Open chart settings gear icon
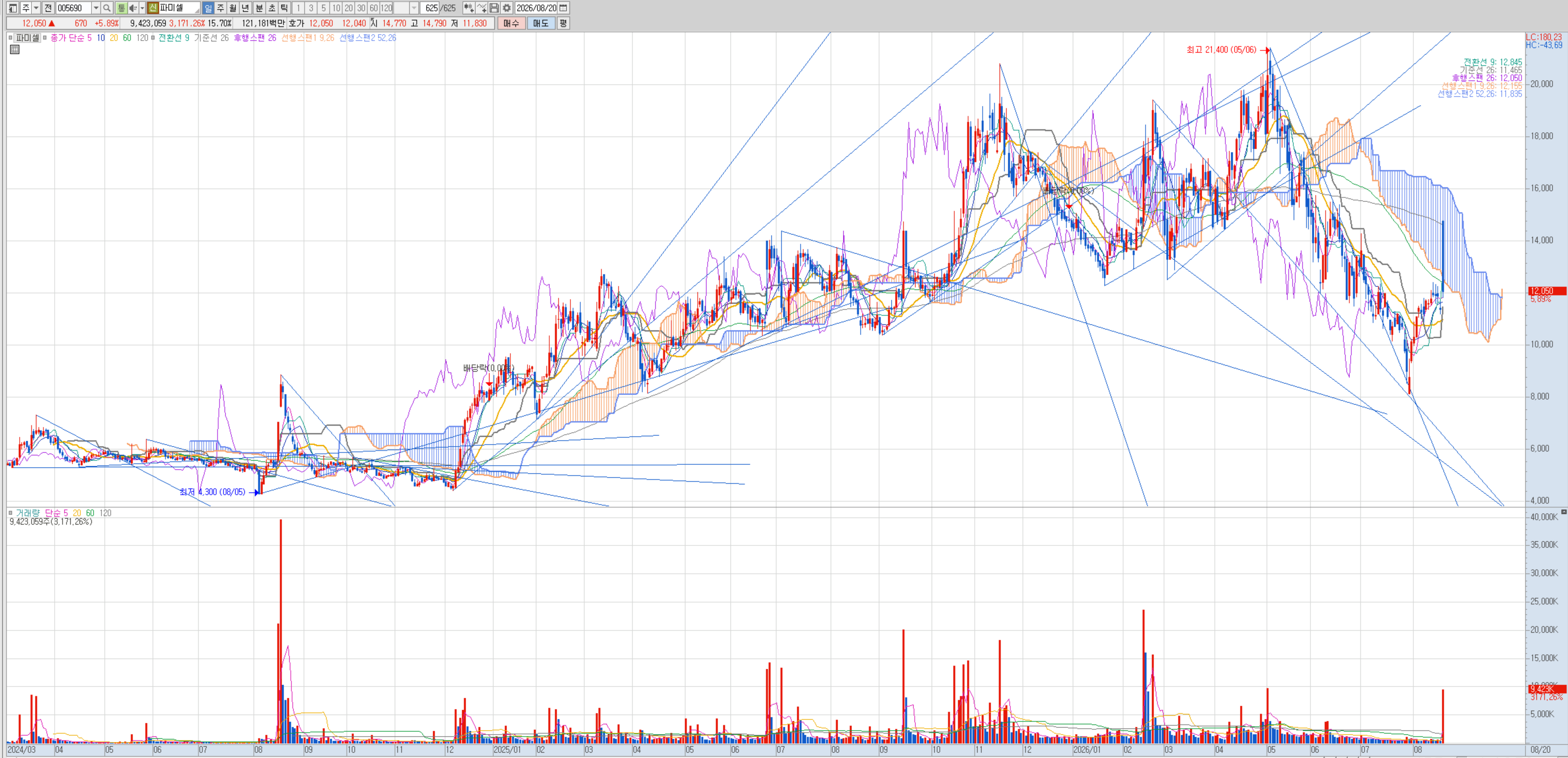1568x758 pixels. pos(507,8)
